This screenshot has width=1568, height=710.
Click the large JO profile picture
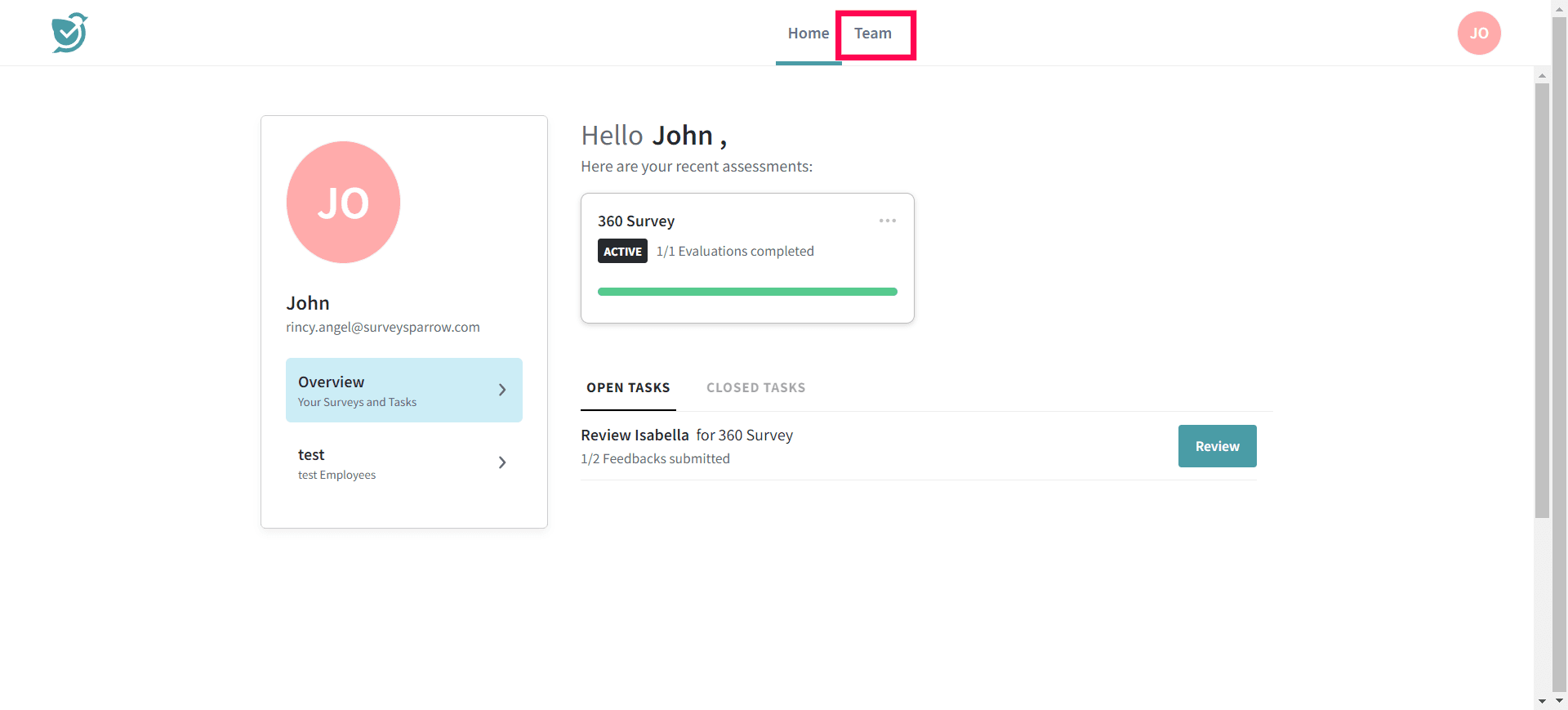(x=343, y=203)
